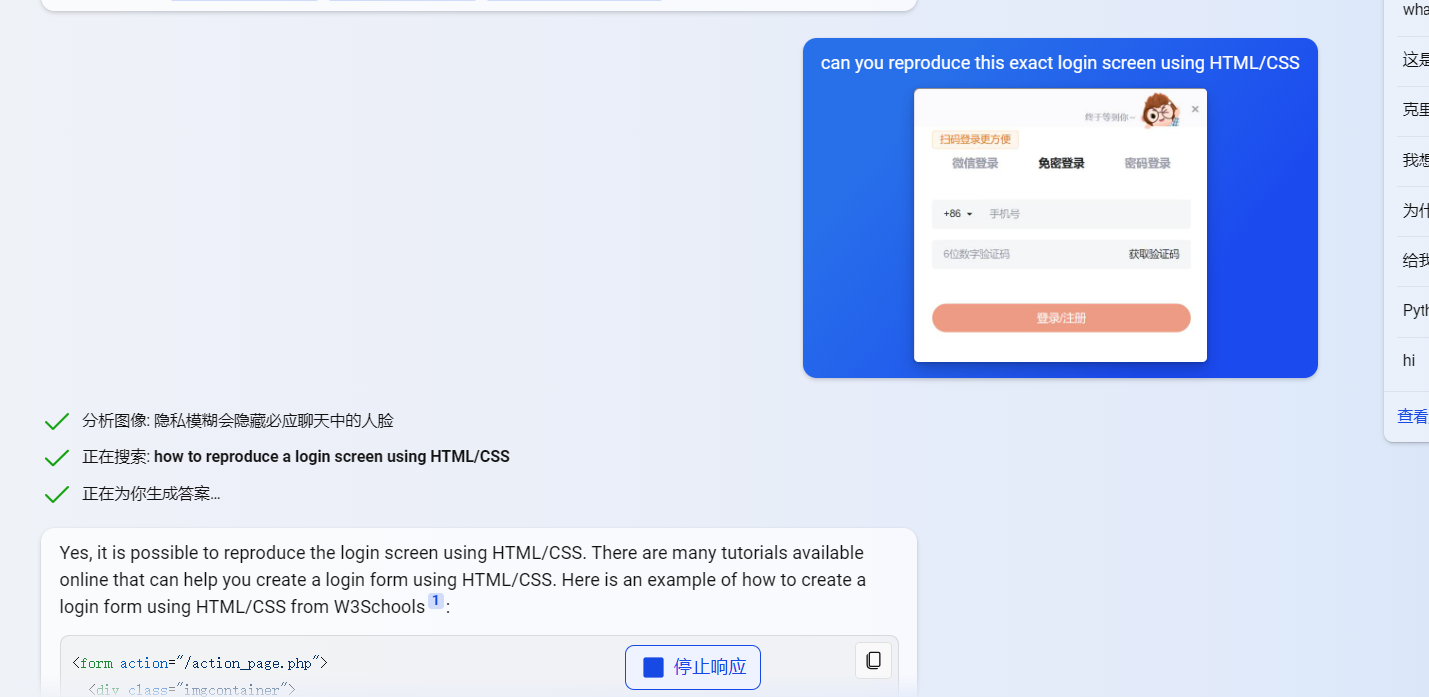Click the X icon in the login screenshot
Image resolution: width=1429 pixels, height=697 pixels.
[1195, 109]
